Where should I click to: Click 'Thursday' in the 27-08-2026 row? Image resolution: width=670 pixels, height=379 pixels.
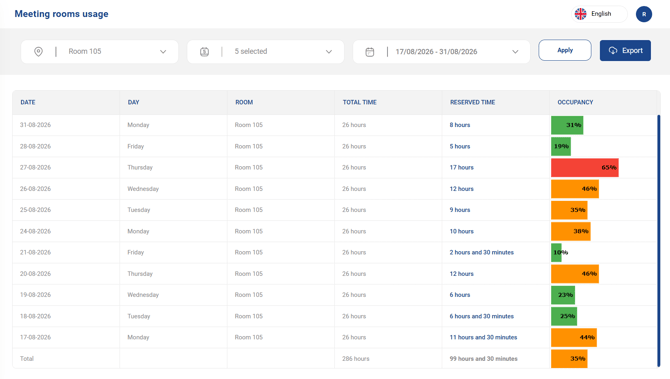pos(140,167)
